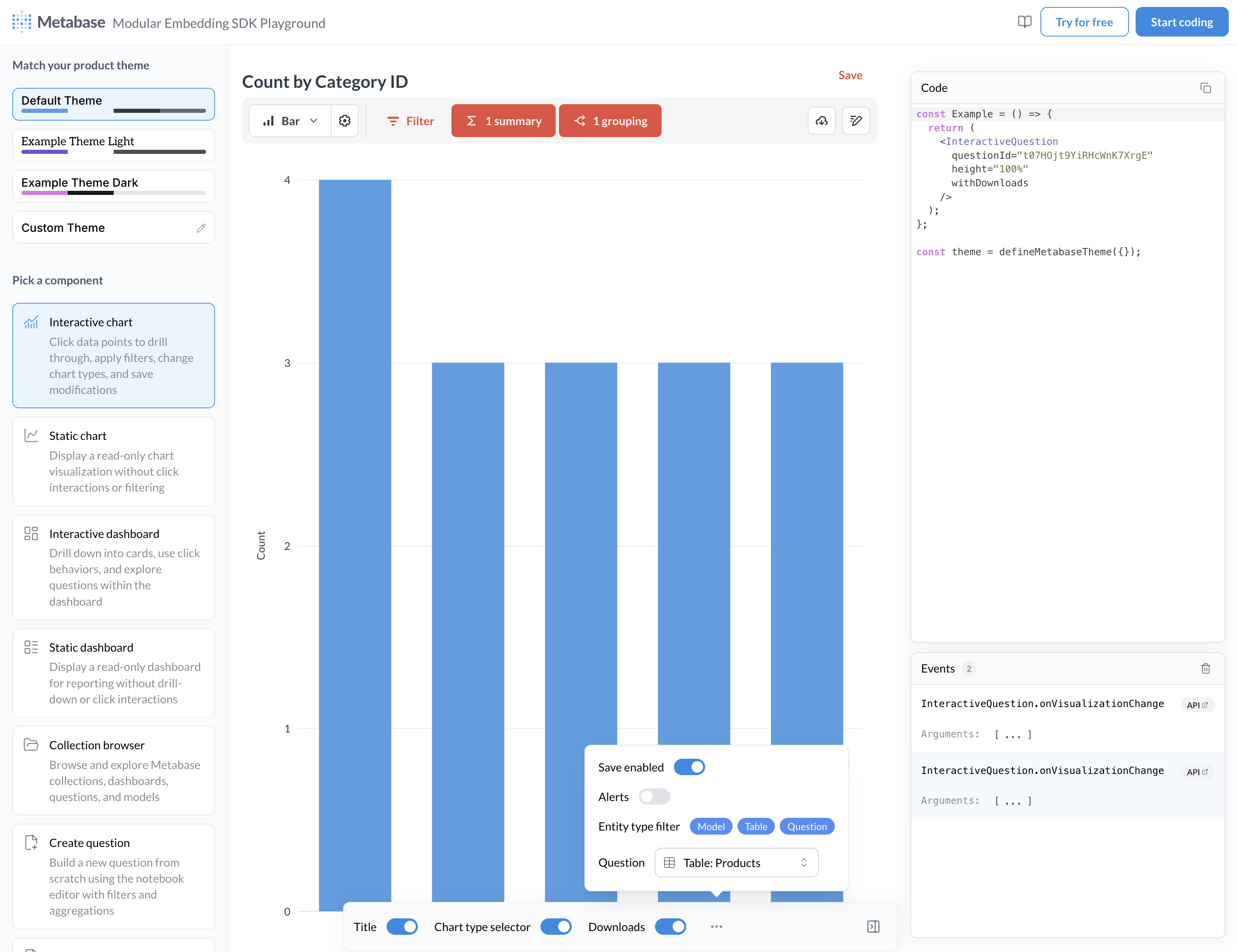Open the Filter menu
Image resolution: width=1237 pixels, height=952 pixels.
(411, 121)
